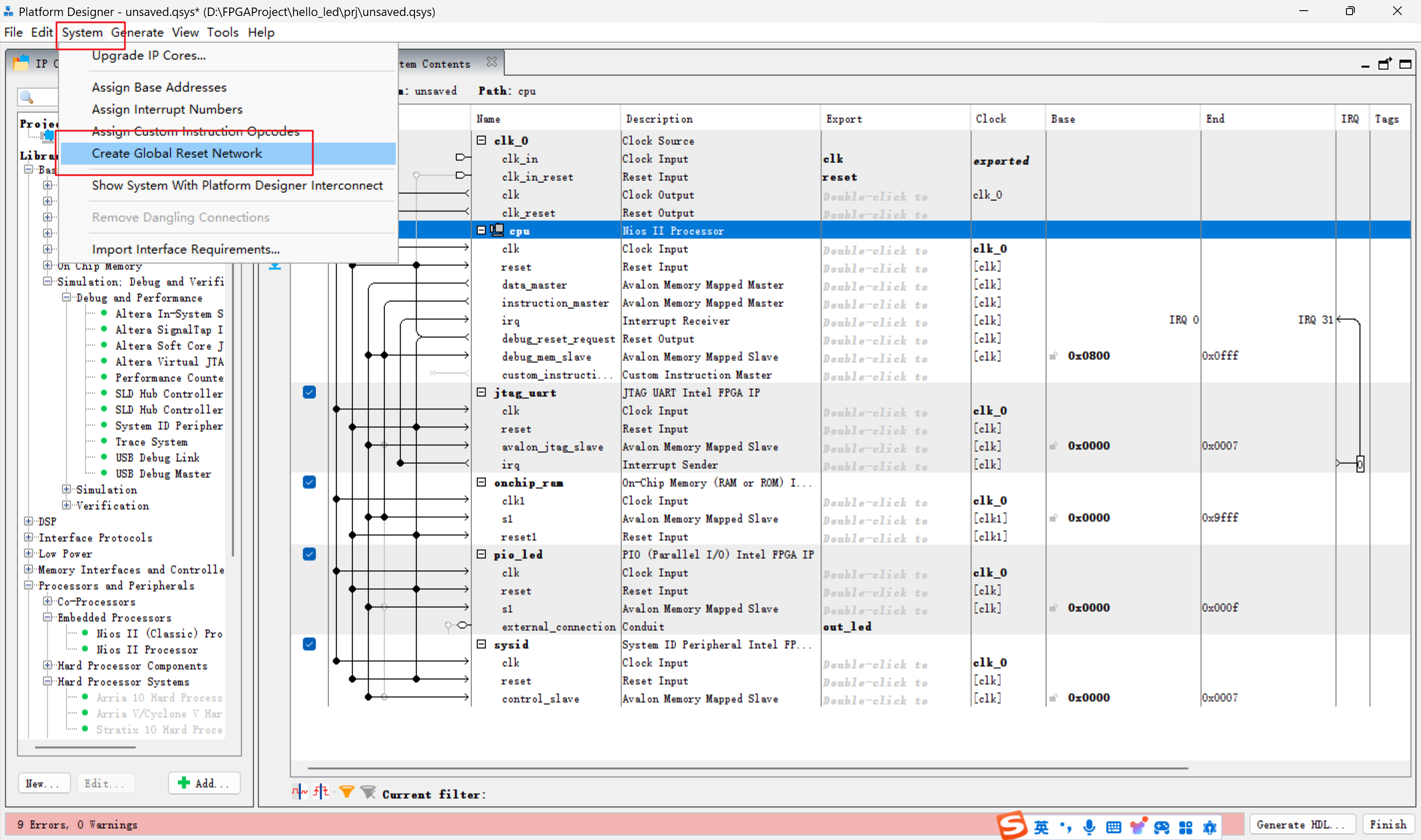Click the Generate HDL... button
Viewport: 1421px width, 840px height.
[x=1302, y=825]
